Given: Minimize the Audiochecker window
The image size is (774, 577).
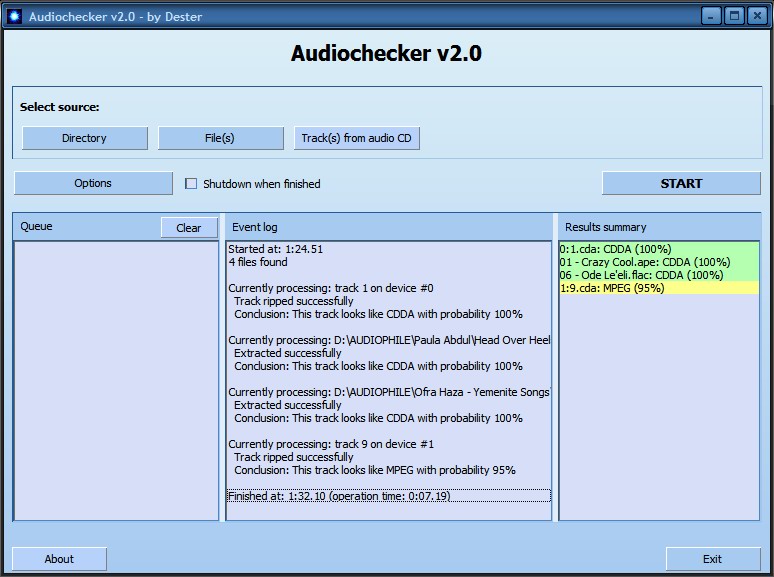Looking at the screenshot, I should click(711, 16).
